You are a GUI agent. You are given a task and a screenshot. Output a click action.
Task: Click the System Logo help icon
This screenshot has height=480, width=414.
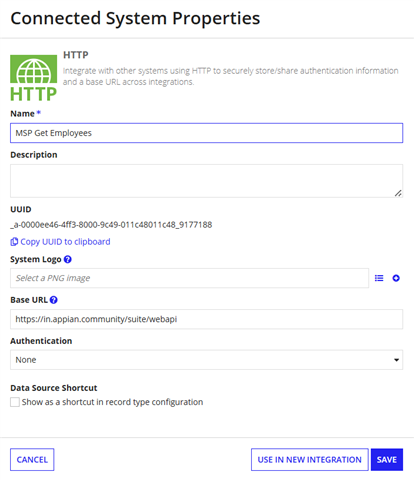tap(68, 259)
